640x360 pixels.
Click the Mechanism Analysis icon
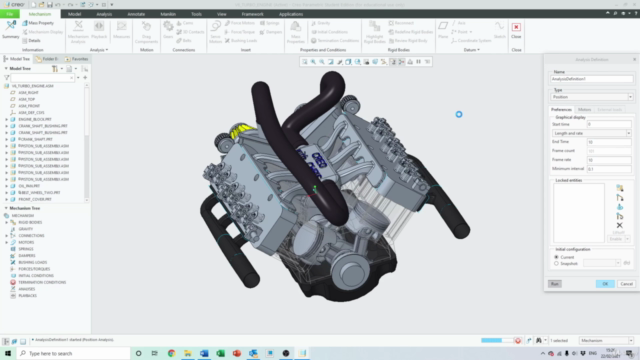click(78, 26)
